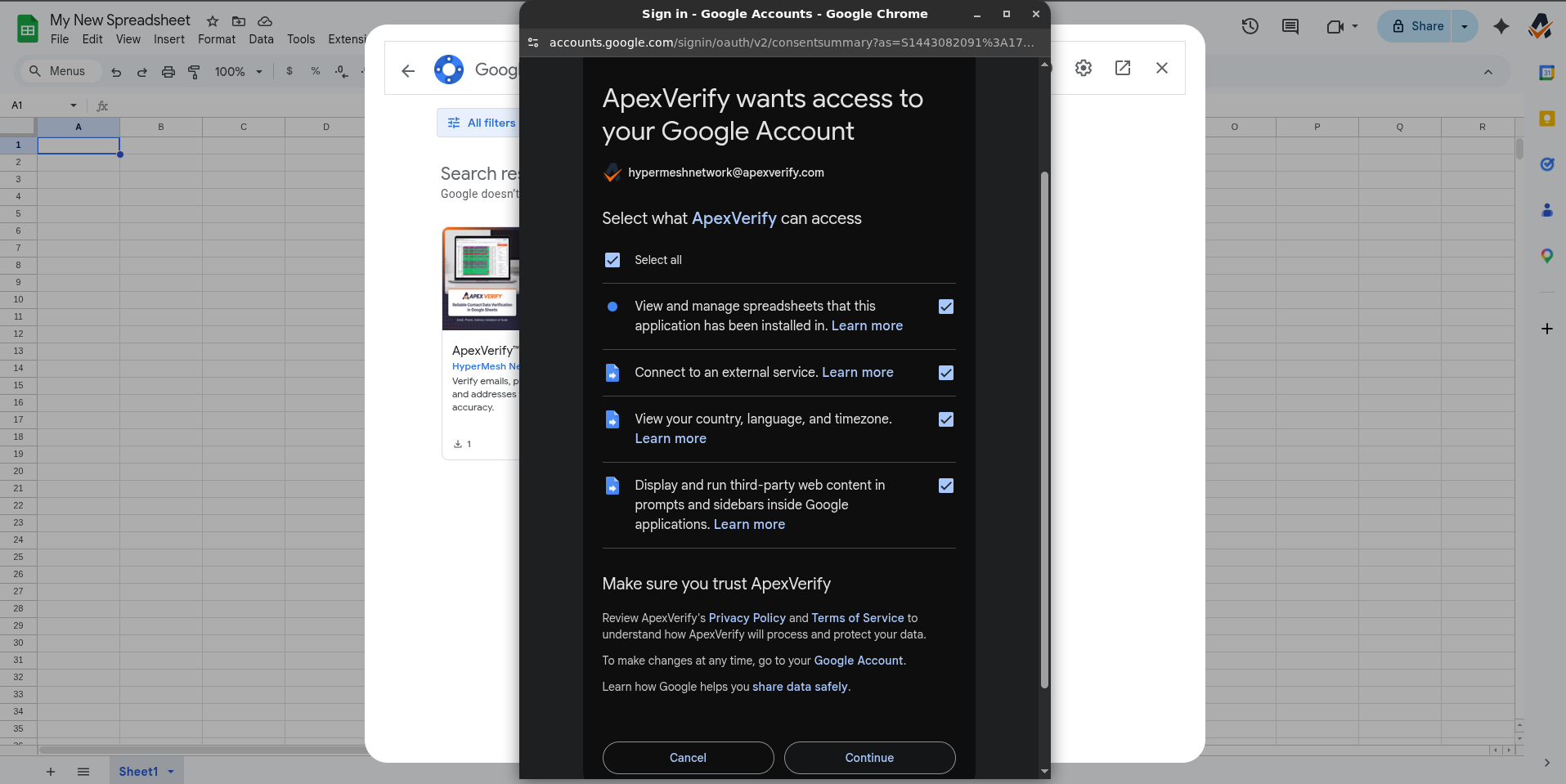Open the comments panel icon
The width and height of the screenshot is (1566, 784).
tap(1290, 26)
